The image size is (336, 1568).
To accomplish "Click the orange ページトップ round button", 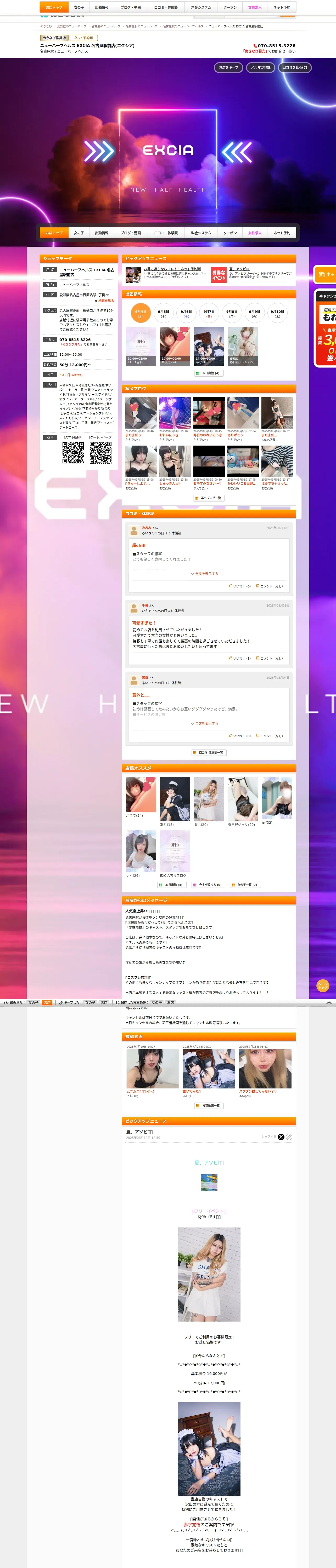I will tap(323, 985).
